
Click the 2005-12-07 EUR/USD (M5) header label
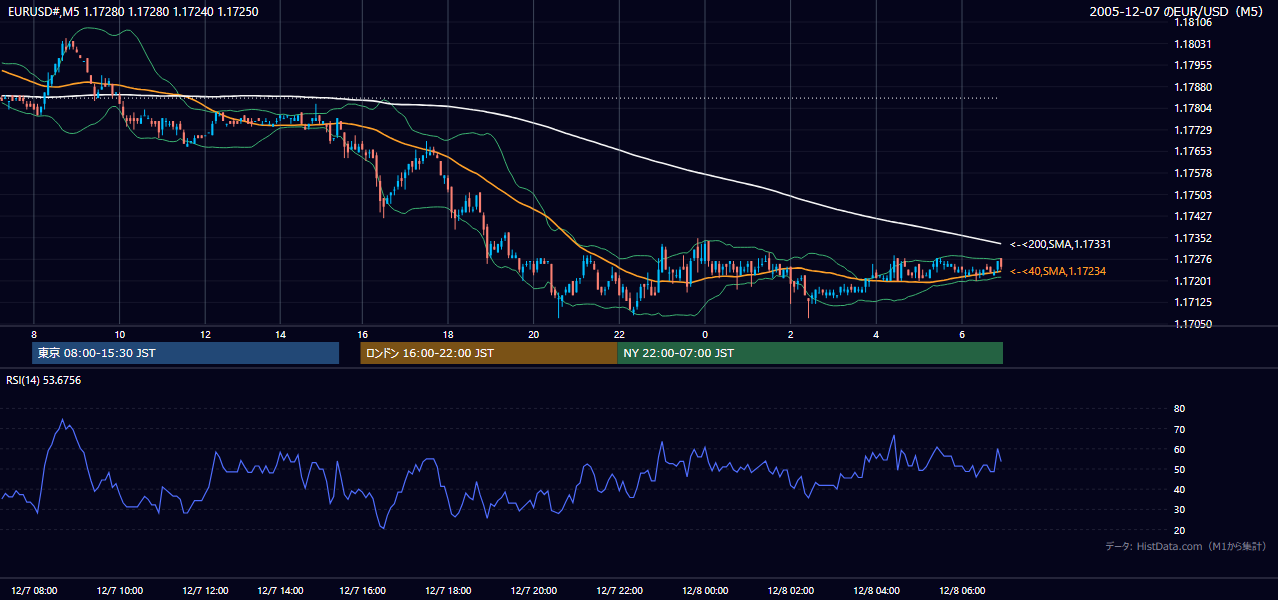[x=1177, y=11]
